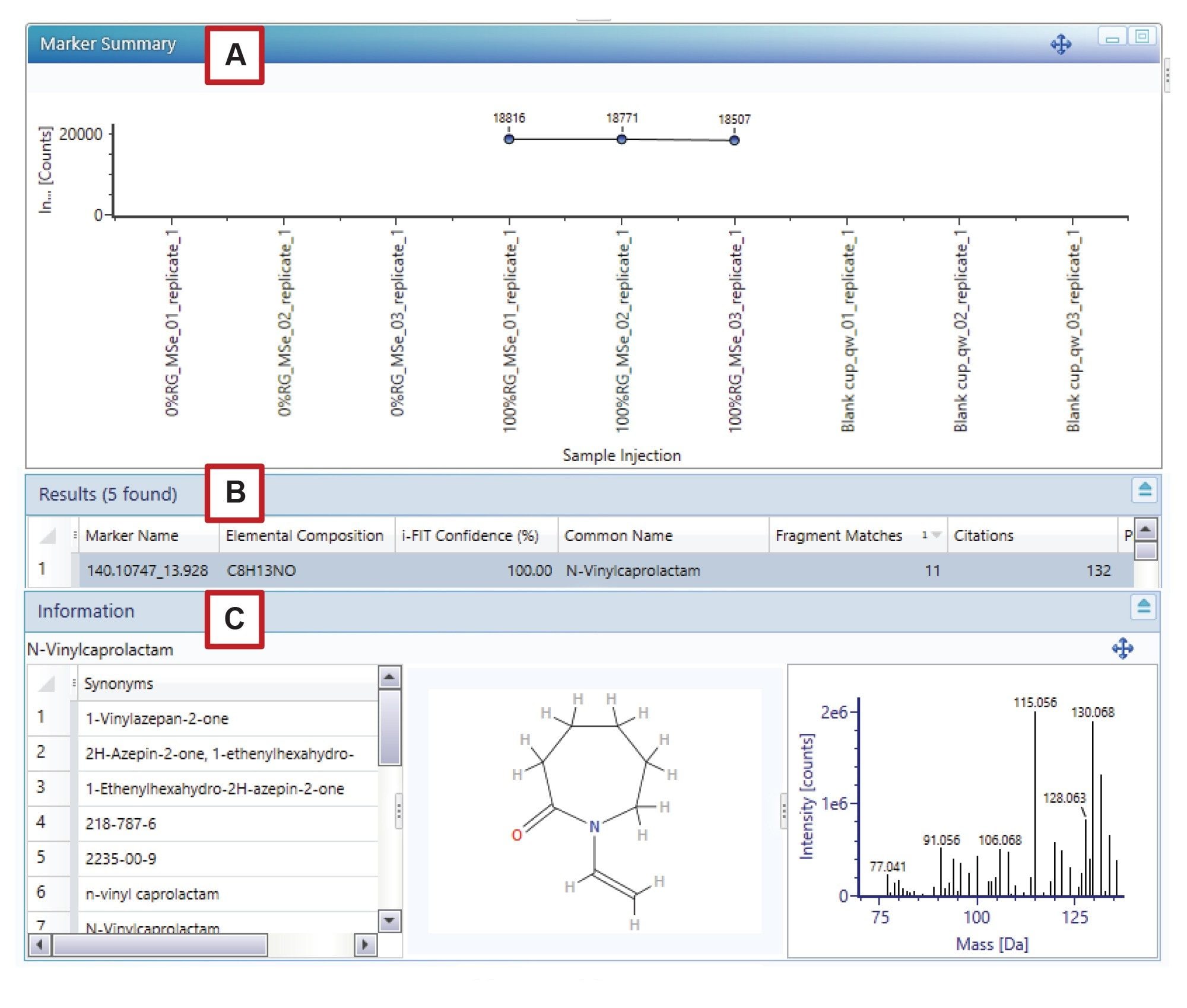The height and width of the screenshot is (1008, 1187).
Task: Collapse the Information panel
Action: [x=1144, y=607]
